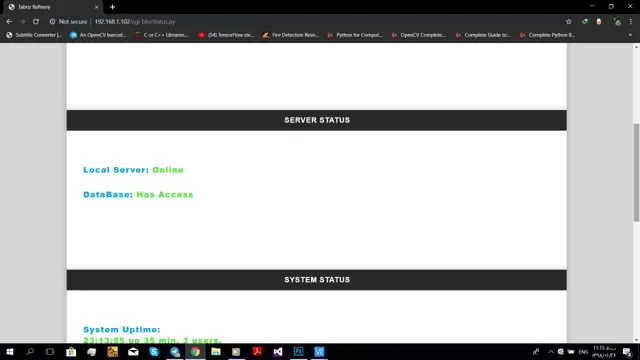Open Task View on the taskbar
The width and height of the screenshot is (640, 360).
[50, 351]
